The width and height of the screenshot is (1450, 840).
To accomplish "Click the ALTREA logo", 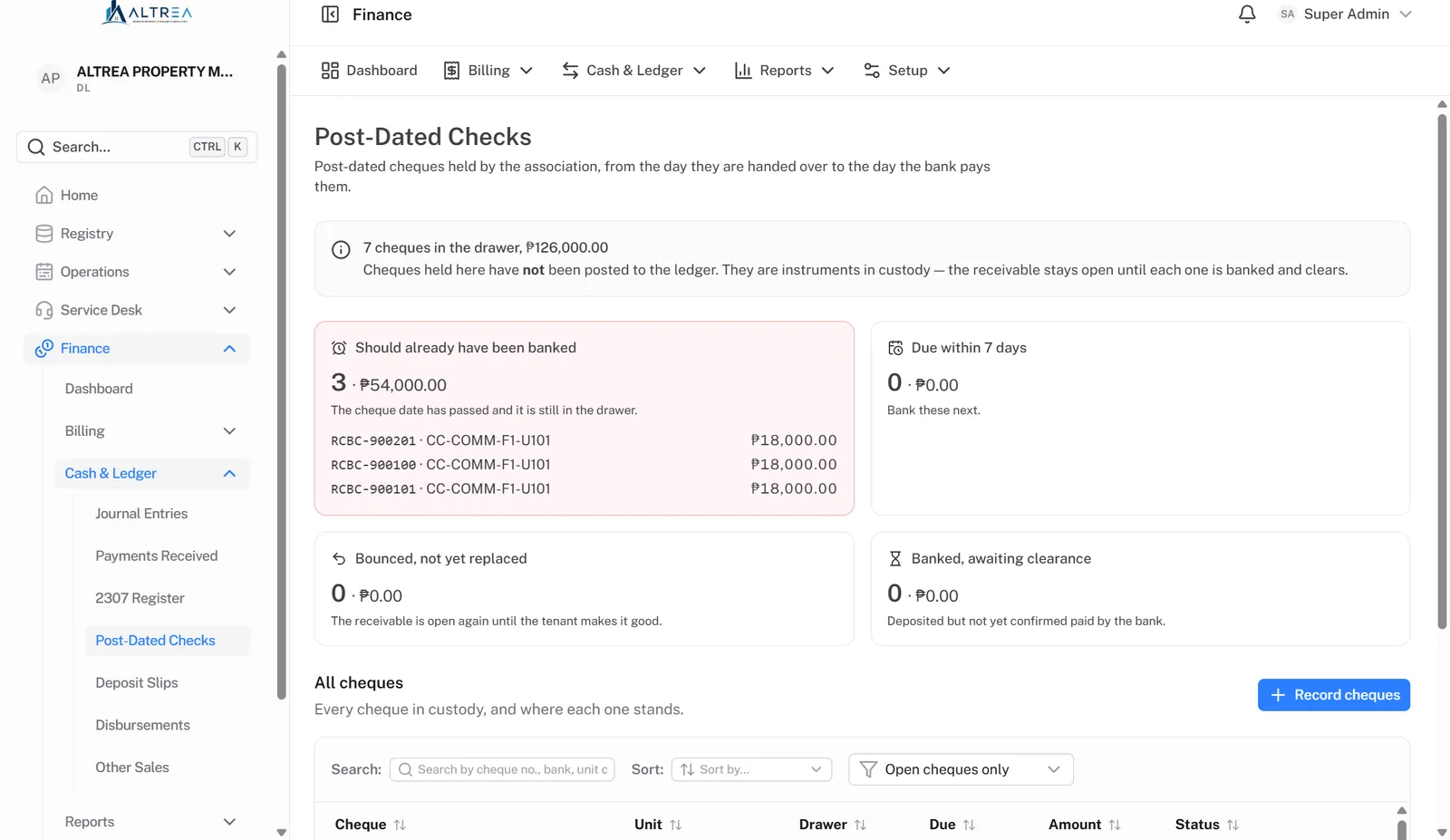I will 146,13.
